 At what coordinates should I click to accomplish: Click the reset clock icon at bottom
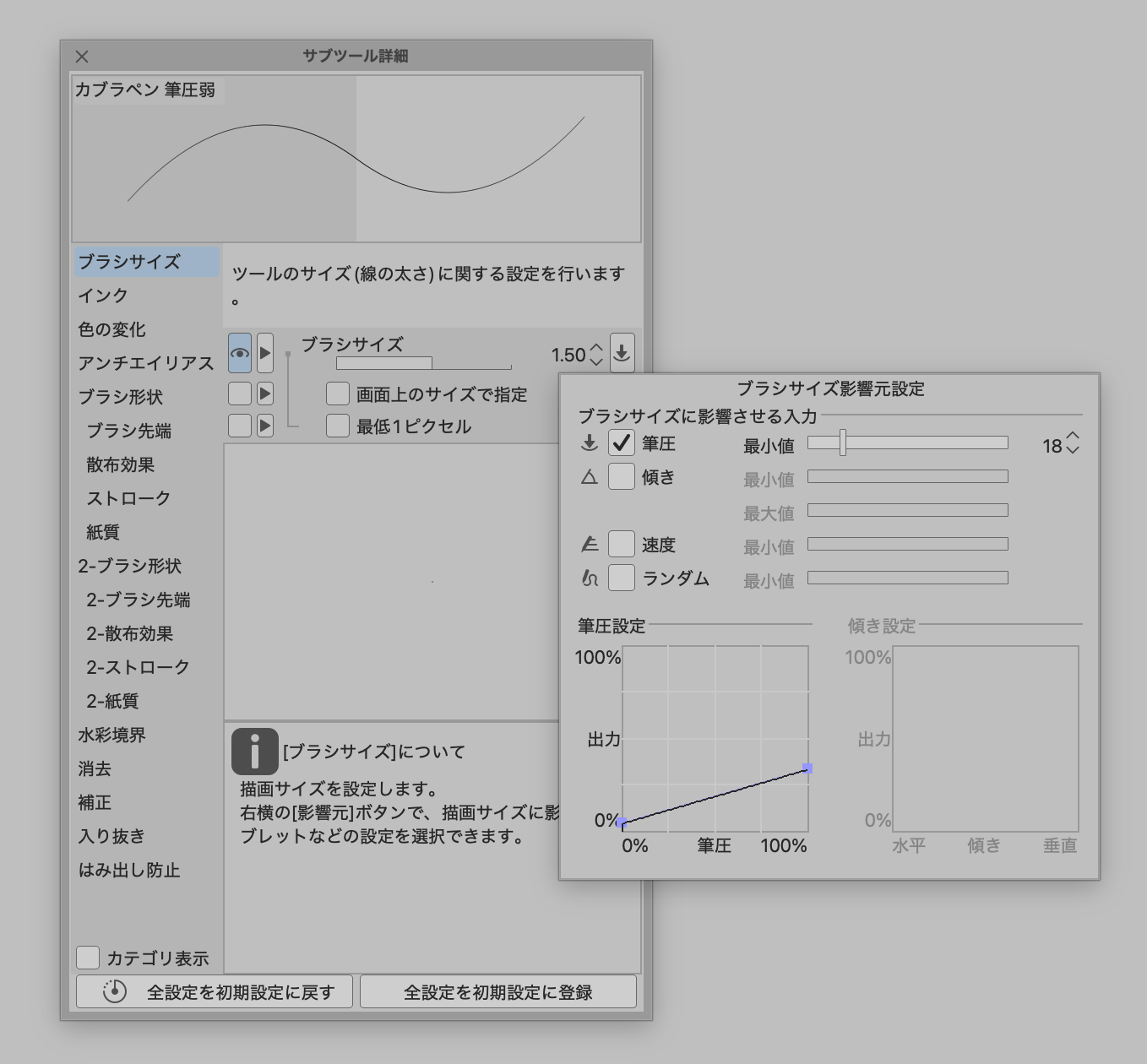pyautogui.click(x=115, y=991)
